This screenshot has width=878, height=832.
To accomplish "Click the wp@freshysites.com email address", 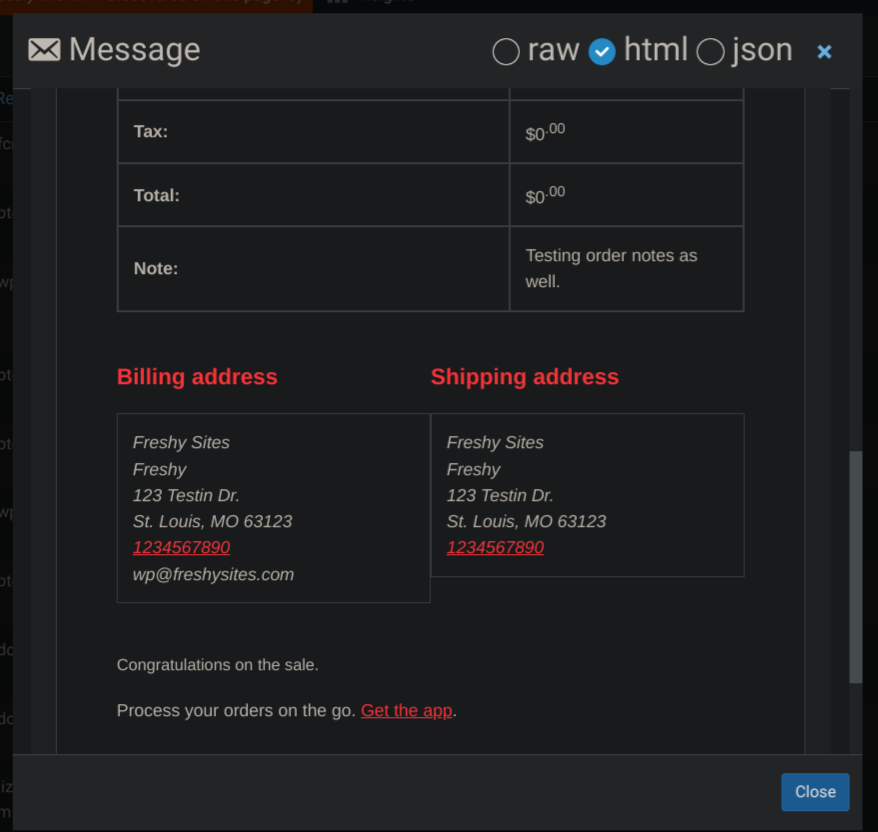I will tap(213, 574).
